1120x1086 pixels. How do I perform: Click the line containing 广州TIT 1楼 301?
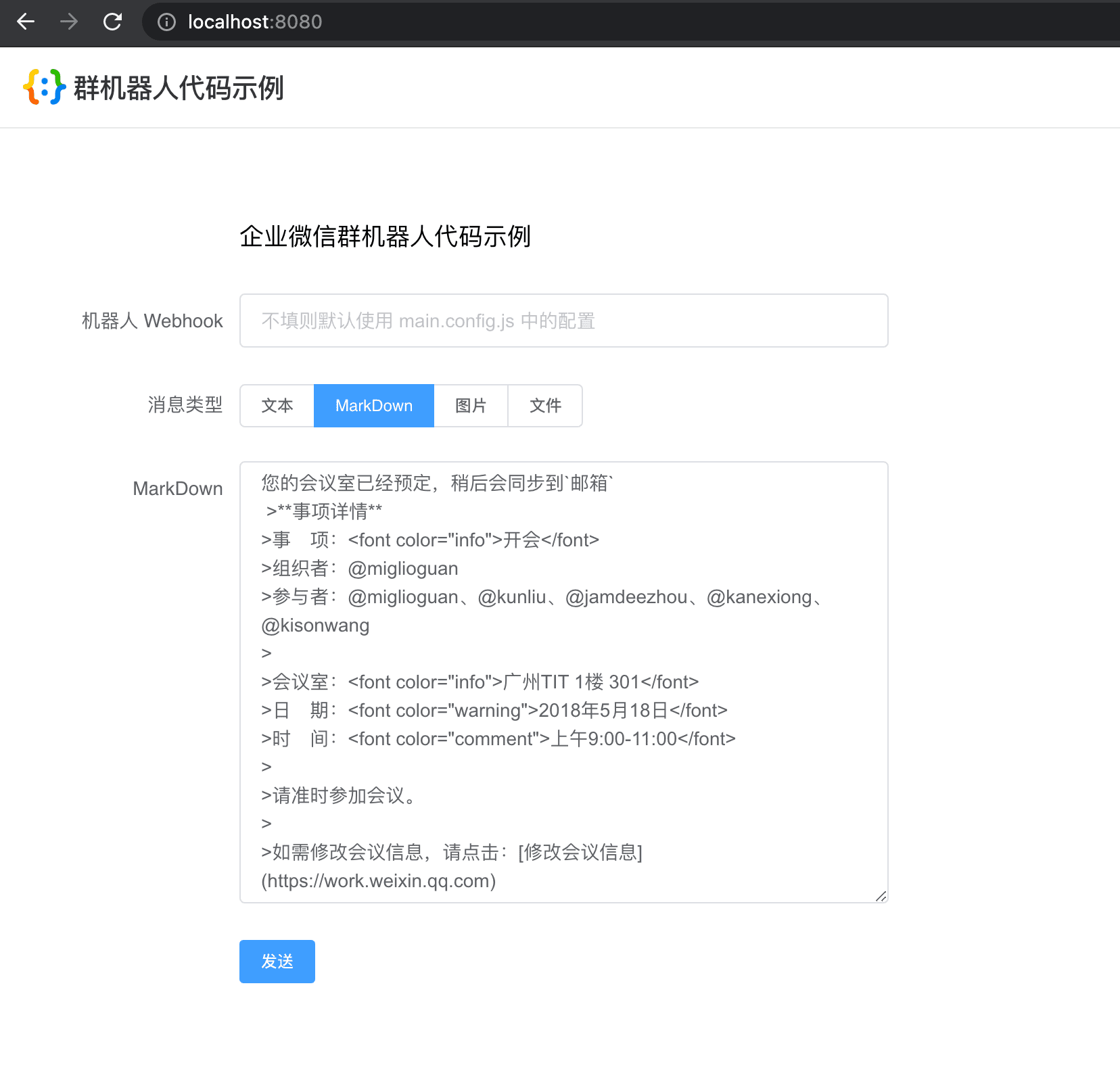click(480, 682)
